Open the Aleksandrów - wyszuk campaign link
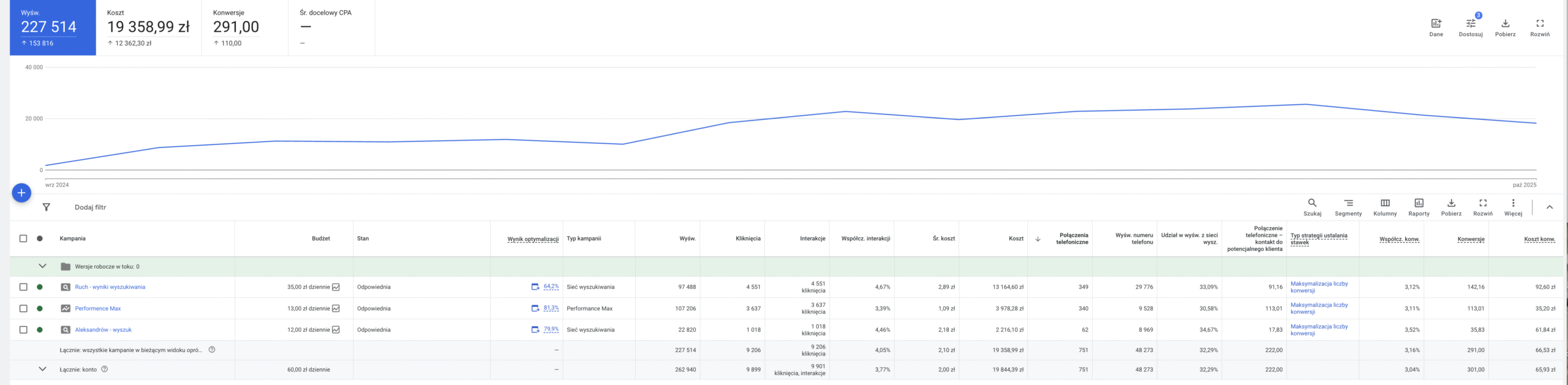Viewport: 1568px width, 385px height. pos(103,330)
